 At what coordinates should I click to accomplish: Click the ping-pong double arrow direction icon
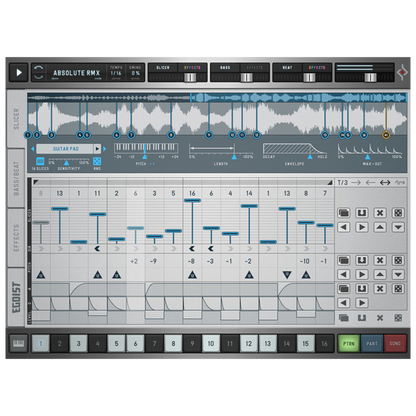(x=385, y=183)
